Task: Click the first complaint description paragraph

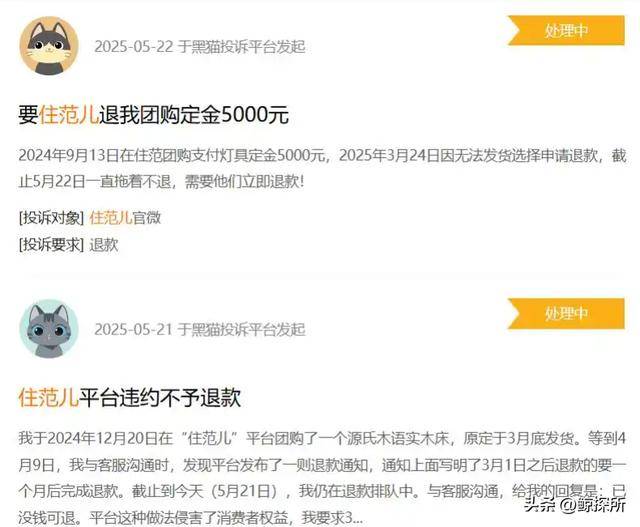Action: coord(322,168)
